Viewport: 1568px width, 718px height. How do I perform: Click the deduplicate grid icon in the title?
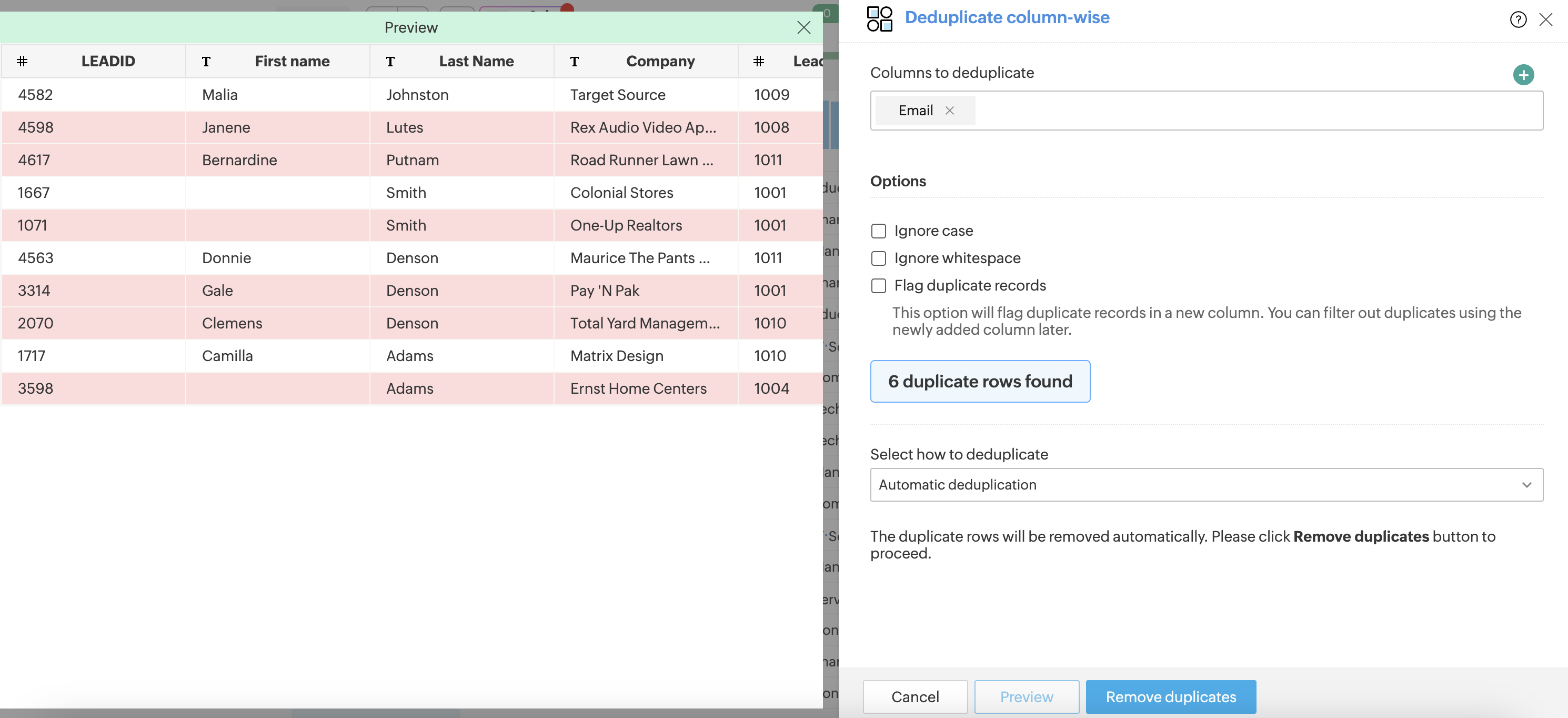point(879,18)
